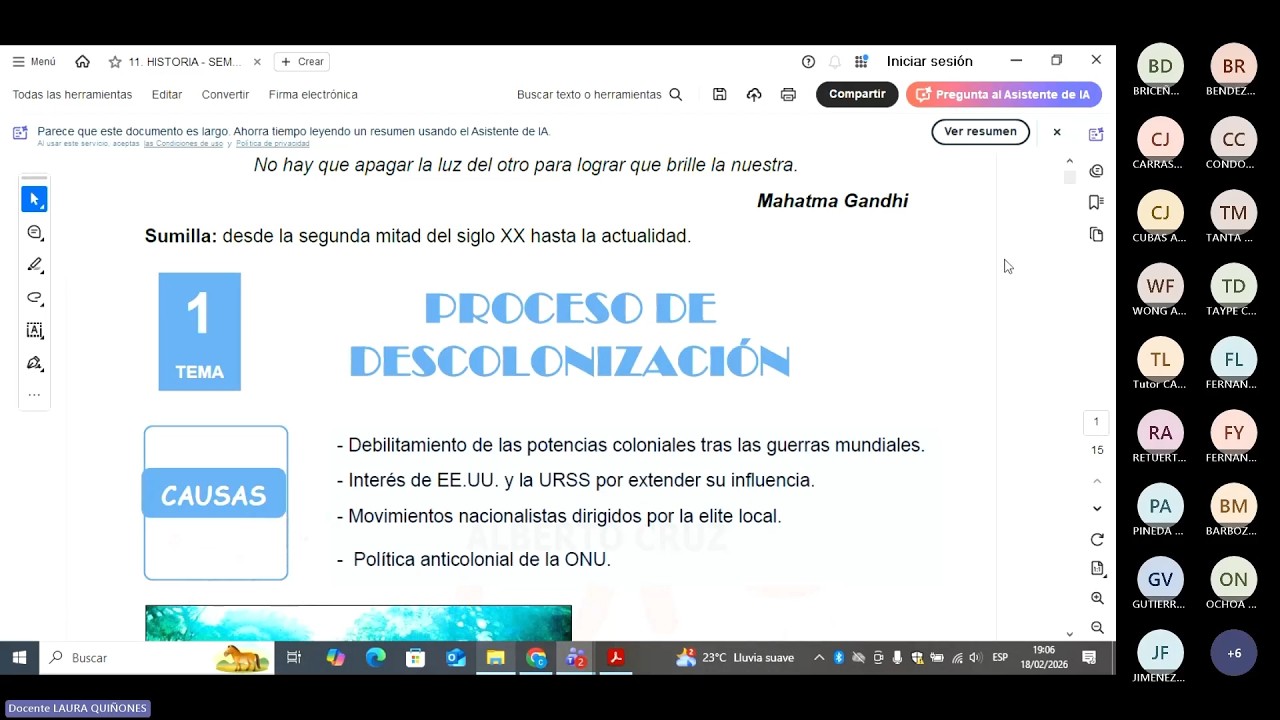The height and width of the screenshot is (720, 1280).
Task: Open the page display fit dropdown
Action: [x=1097, y=569]
